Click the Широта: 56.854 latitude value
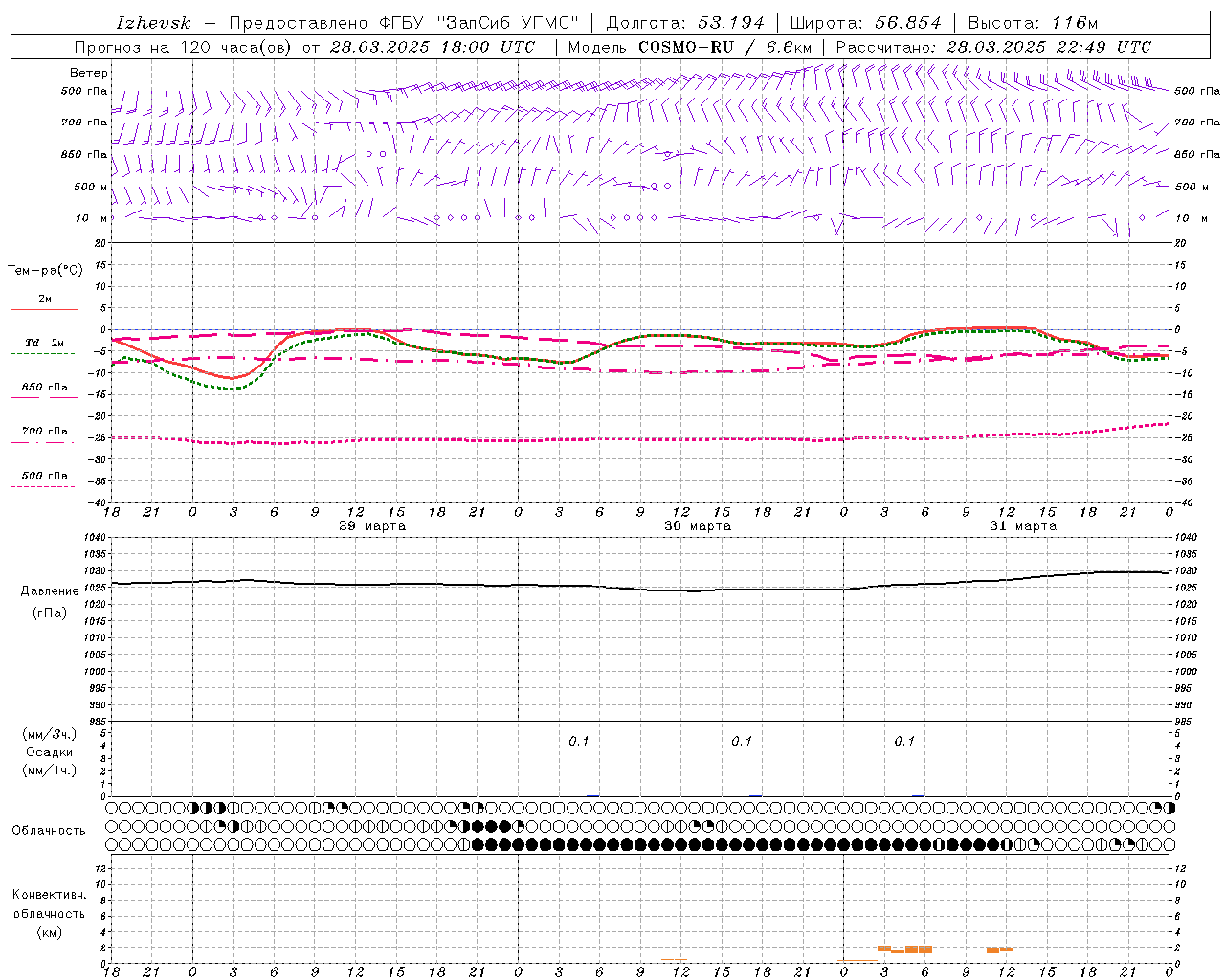Image resolution: width=1225 pixels, height=980 pixels. 865,23
